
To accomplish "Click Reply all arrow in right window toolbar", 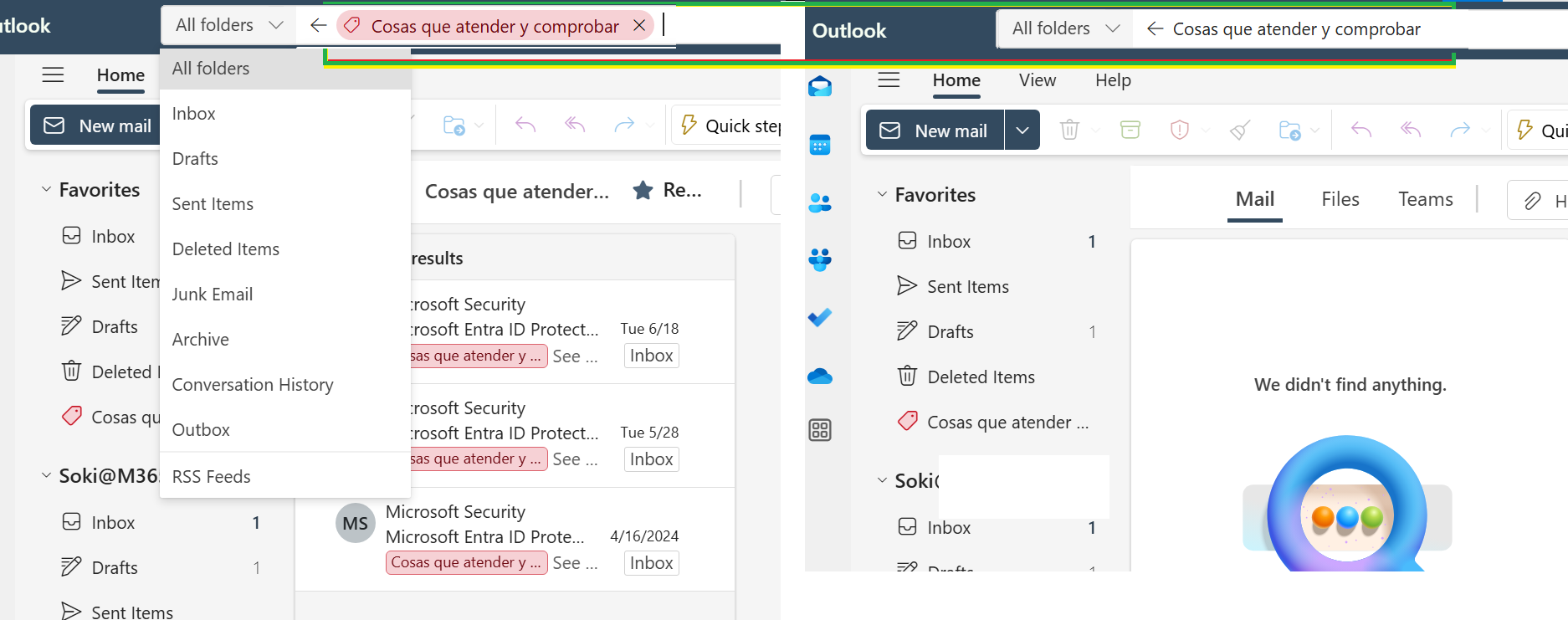I will click(1411, 130).
